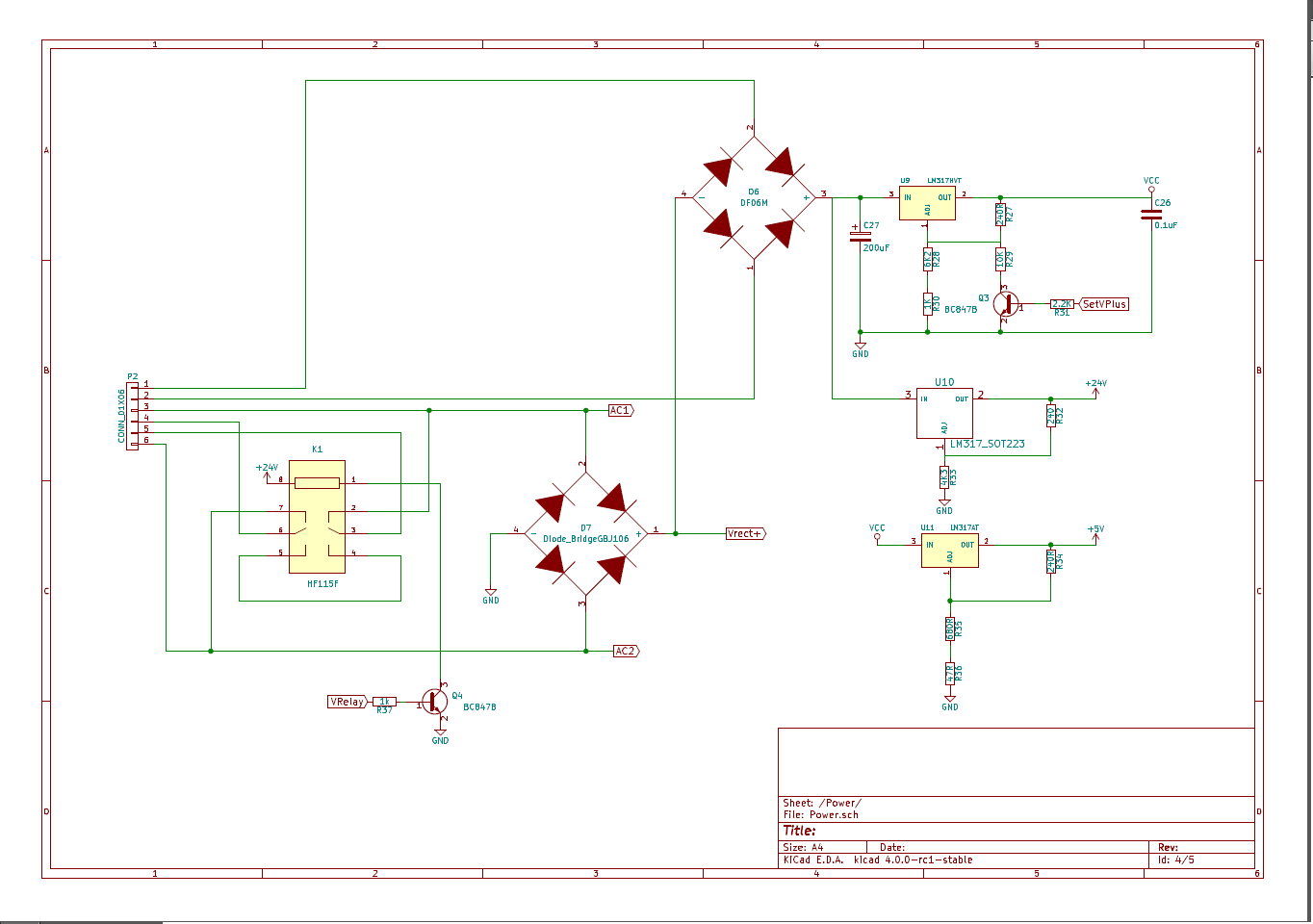
Task: Select the VCC power symbol left of U11
Action: tap(877, 531)
